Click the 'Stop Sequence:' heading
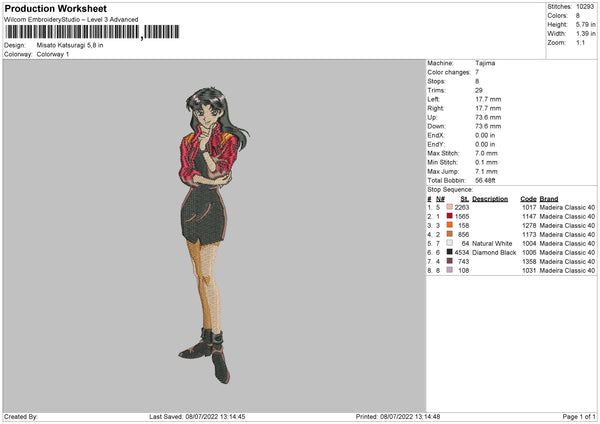 [x=450, y=190]
